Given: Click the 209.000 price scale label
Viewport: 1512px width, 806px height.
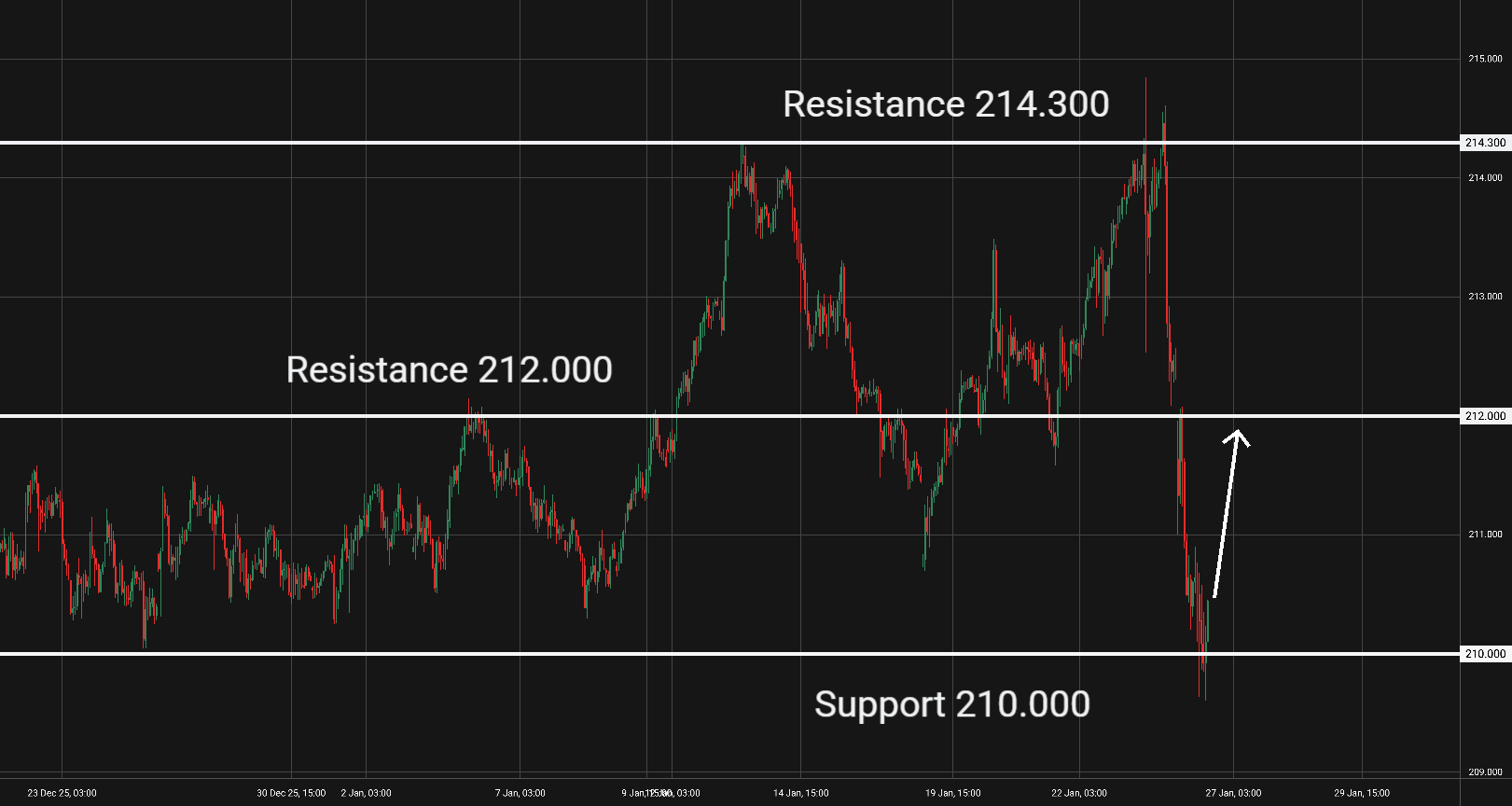Looking at the screenshot, I should tap(1485, 772).
